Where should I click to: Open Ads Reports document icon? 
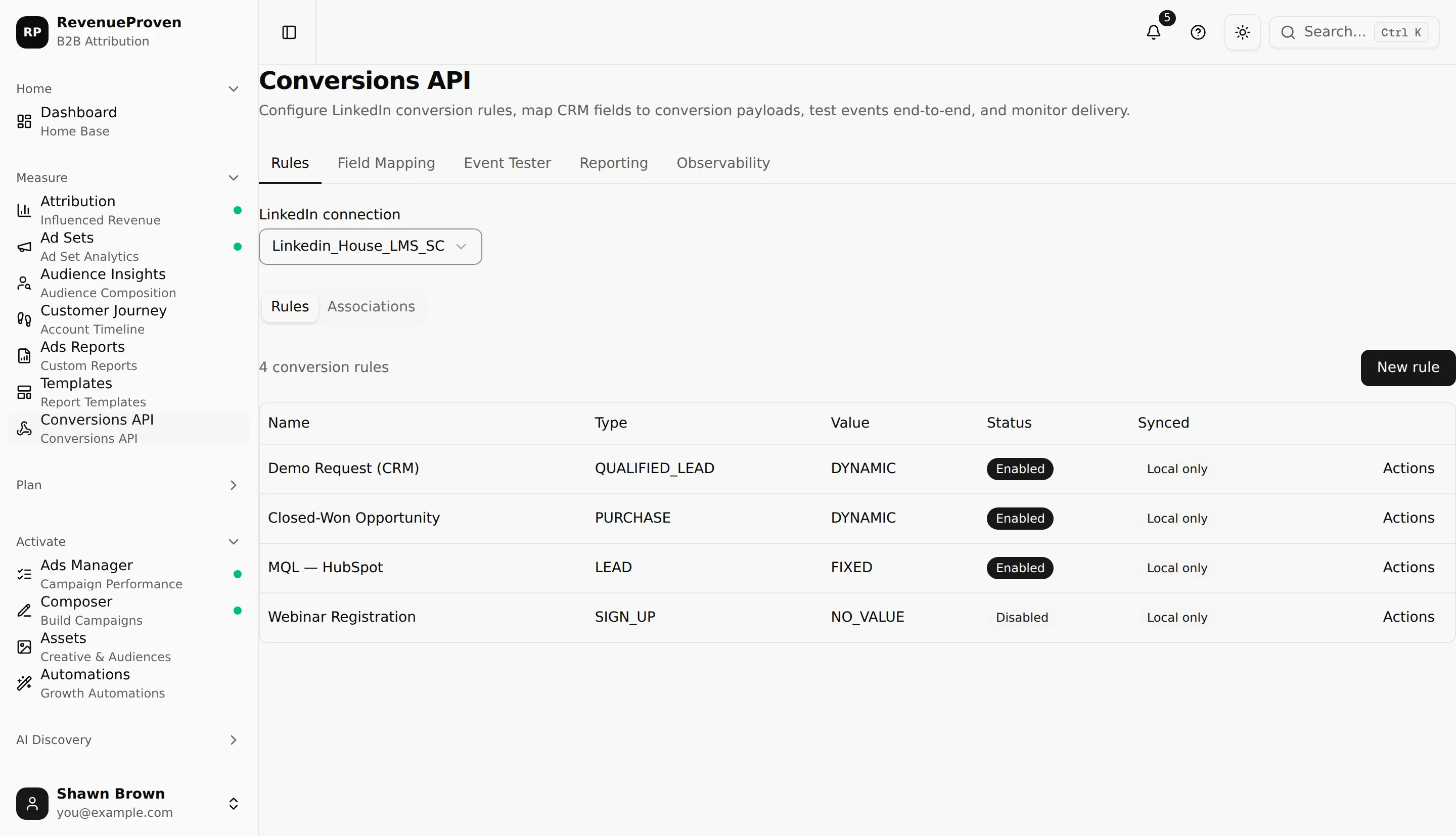pos(24,356)
